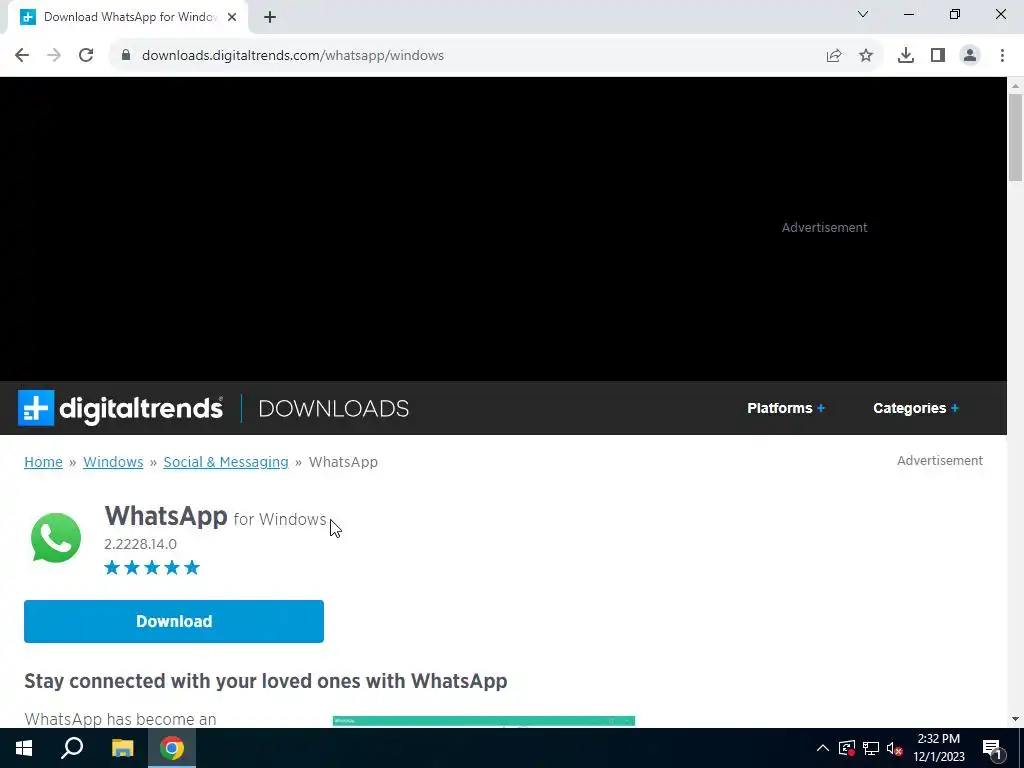Viewport: 1024px width, 768px height.
Task: Click the five-star rating
Action: (x=152, y=567)
